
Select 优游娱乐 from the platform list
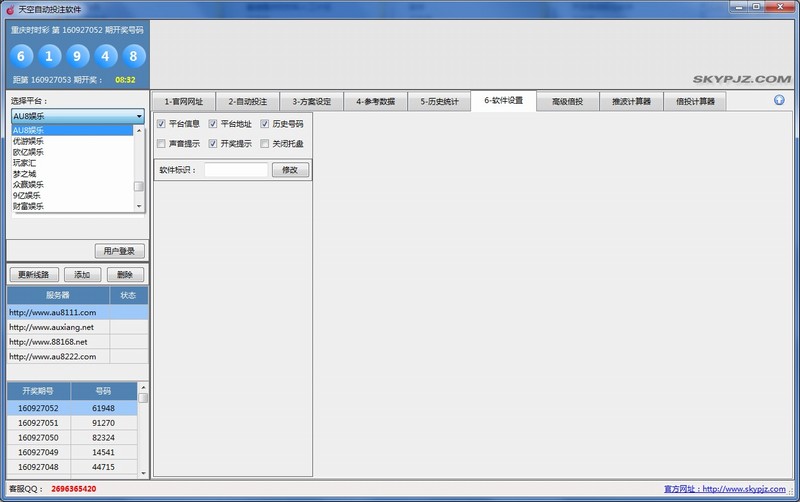(28, 141)
